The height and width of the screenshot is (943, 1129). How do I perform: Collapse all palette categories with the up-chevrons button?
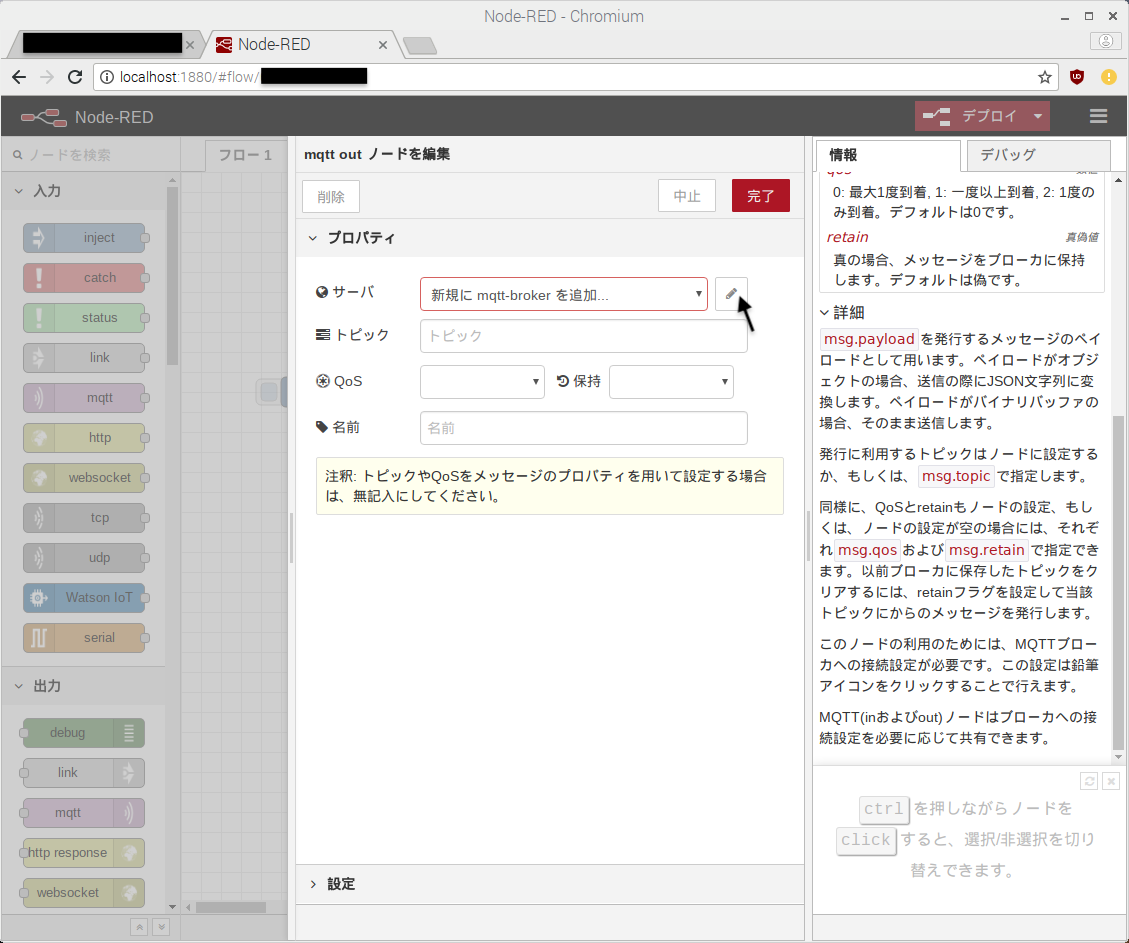[x=140, y=927]
